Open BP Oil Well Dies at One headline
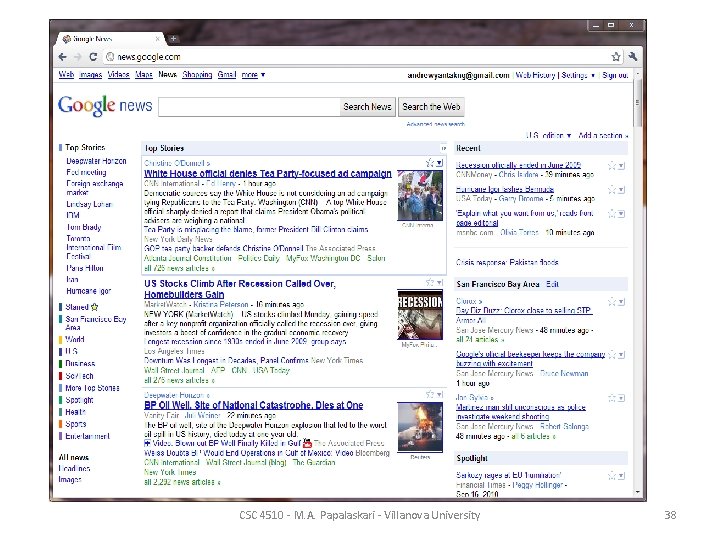The width and height of the screenshot is (720, 540). tap(253, 405)
